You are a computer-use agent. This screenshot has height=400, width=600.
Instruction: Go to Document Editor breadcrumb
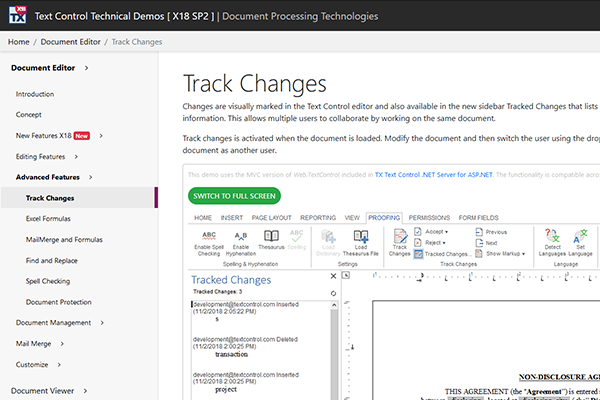pyautogui.click(x=70, y=42)
